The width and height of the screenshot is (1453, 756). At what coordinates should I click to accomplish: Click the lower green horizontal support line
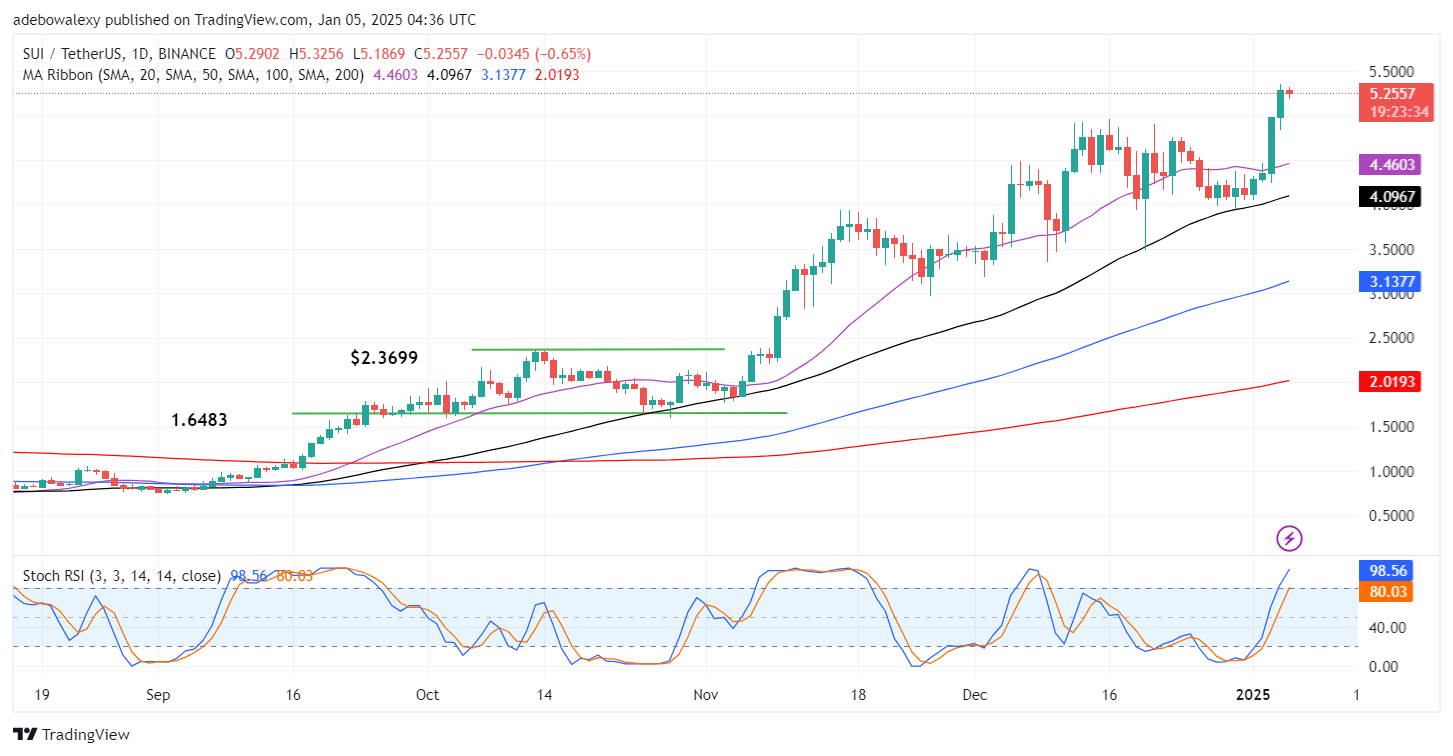coord(539,413)
